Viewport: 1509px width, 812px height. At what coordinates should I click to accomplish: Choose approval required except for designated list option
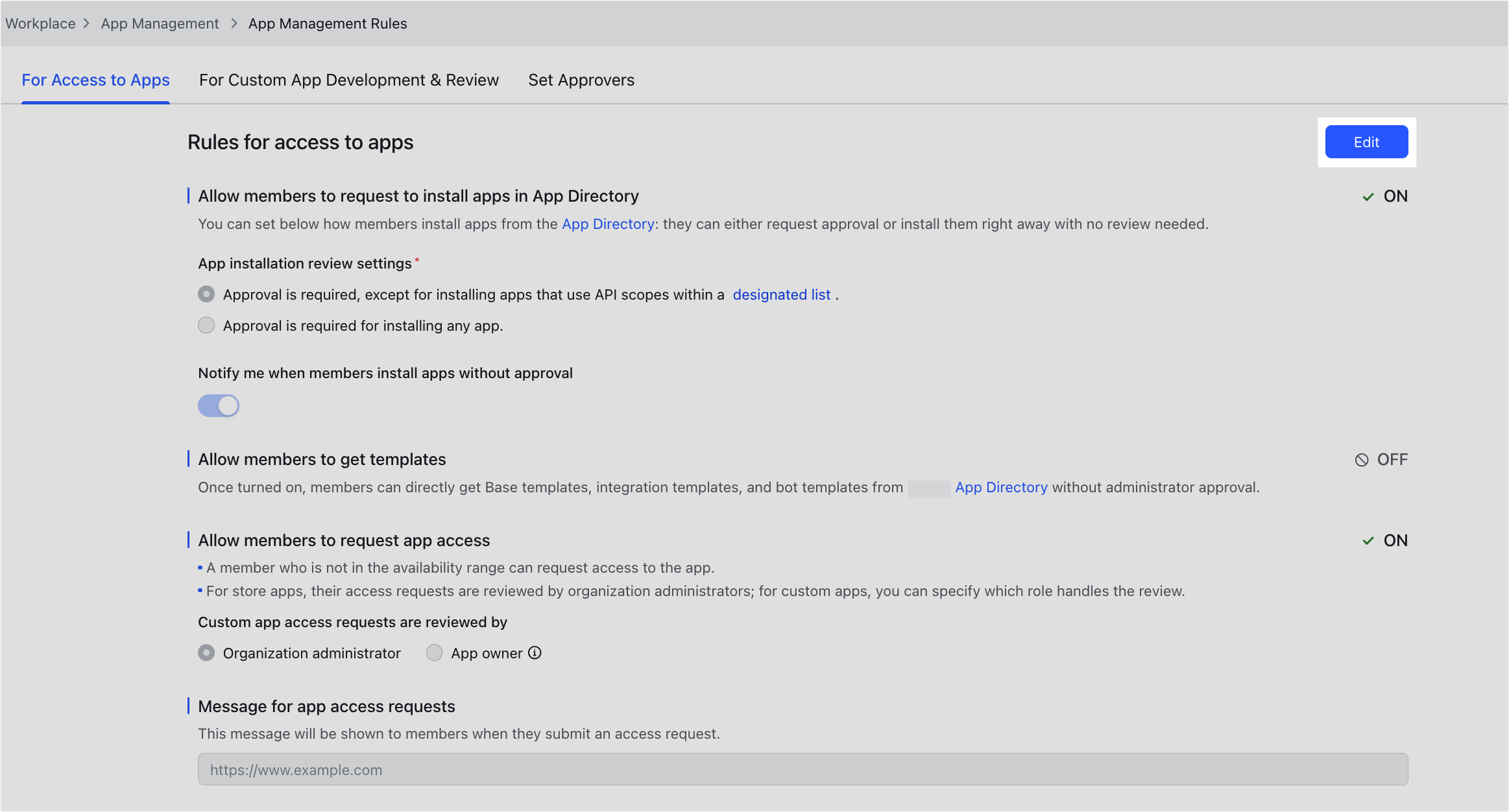(206, 294)
